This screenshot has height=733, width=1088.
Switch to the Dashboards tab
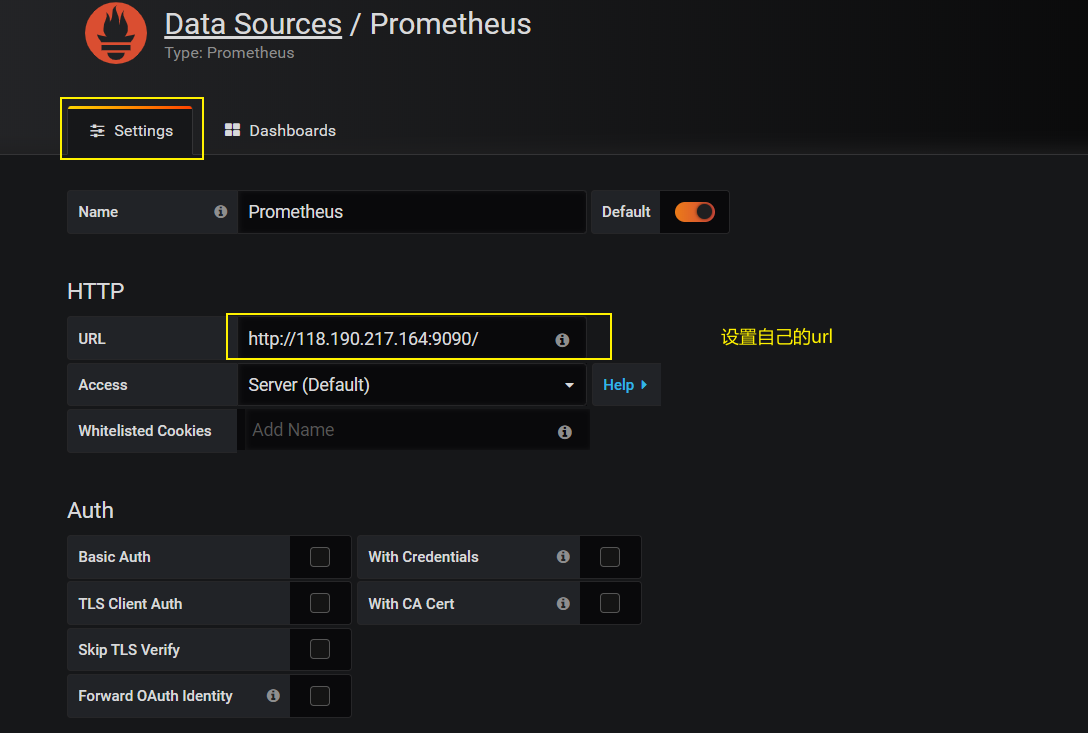pyautogui.click(x=280, y=131)
